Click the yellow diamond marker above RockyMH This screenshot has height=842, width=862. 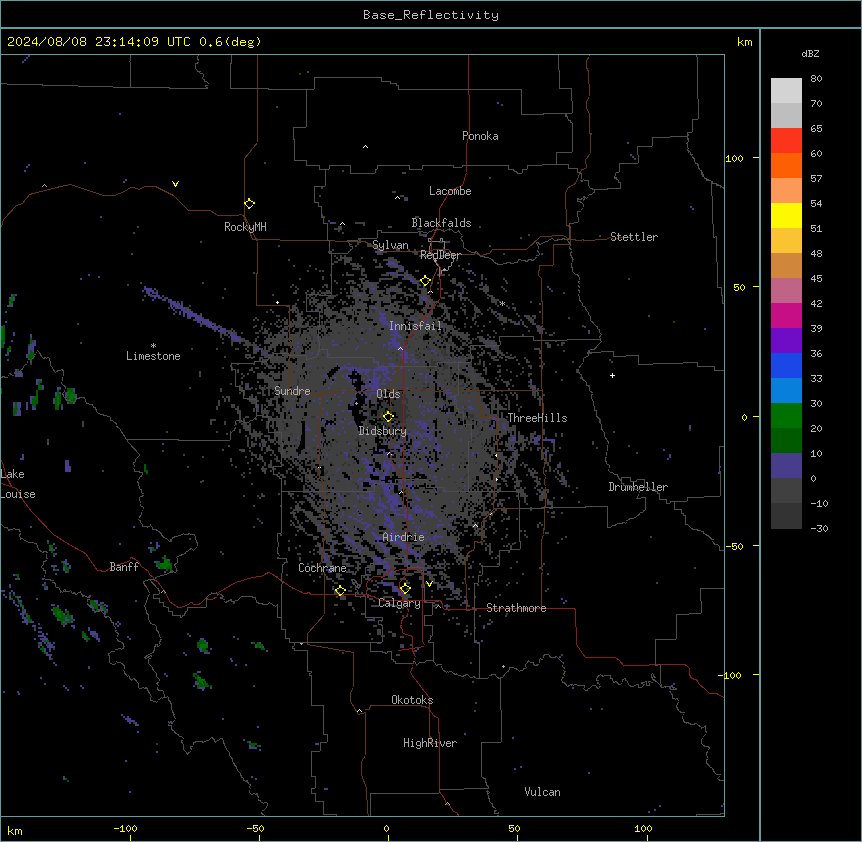pos(249,204)
